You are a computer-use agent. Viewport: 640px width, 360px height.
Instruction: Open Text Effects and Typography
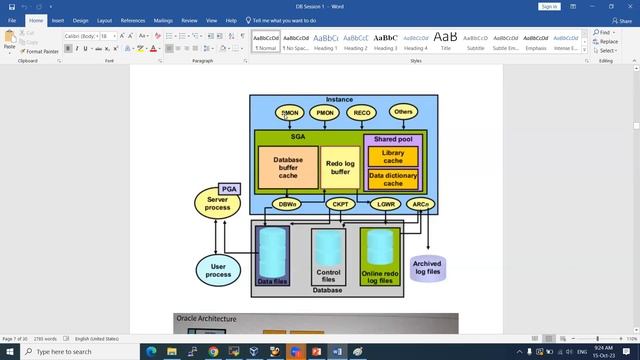pyautogui.click(x=128, y=49)
